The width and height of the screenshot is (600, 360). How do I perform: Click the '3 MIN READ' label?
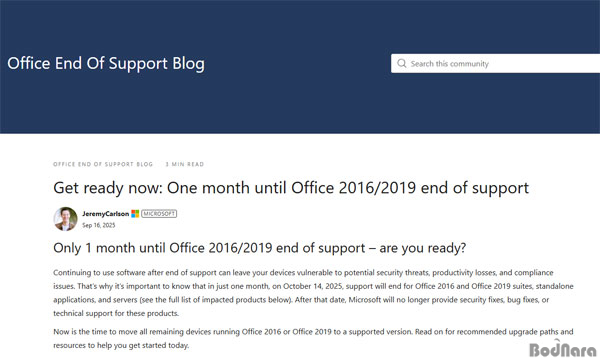pyautogui.click(x=184, y=164)
